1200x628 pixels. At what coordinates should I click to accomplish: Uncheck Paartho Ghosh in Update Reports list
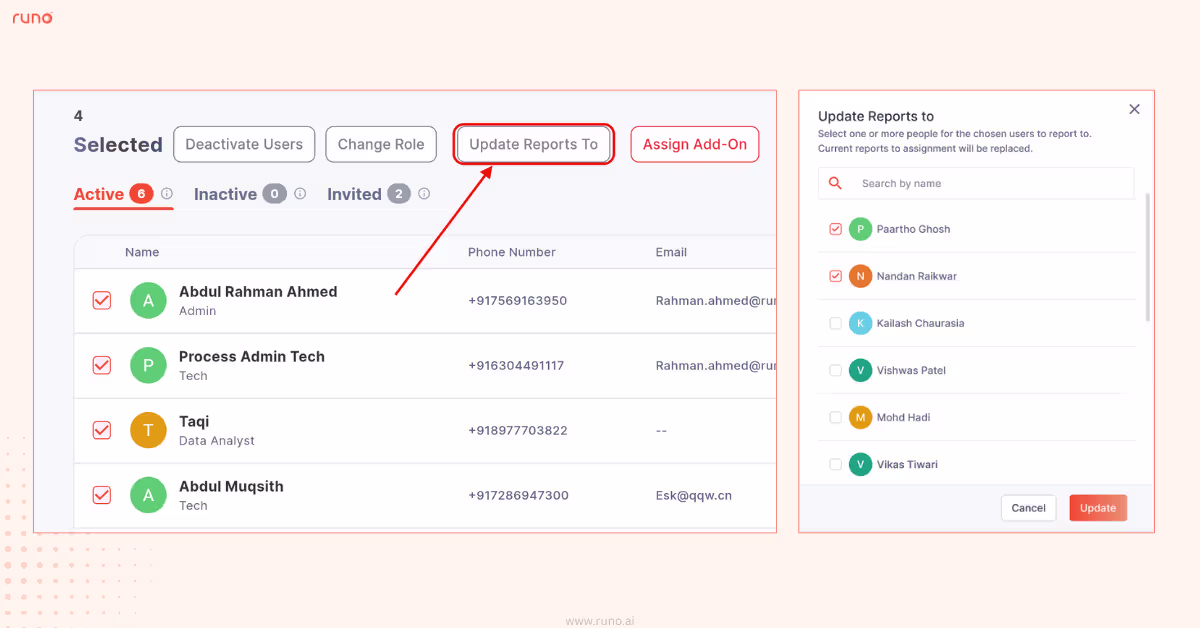[835, 229]
